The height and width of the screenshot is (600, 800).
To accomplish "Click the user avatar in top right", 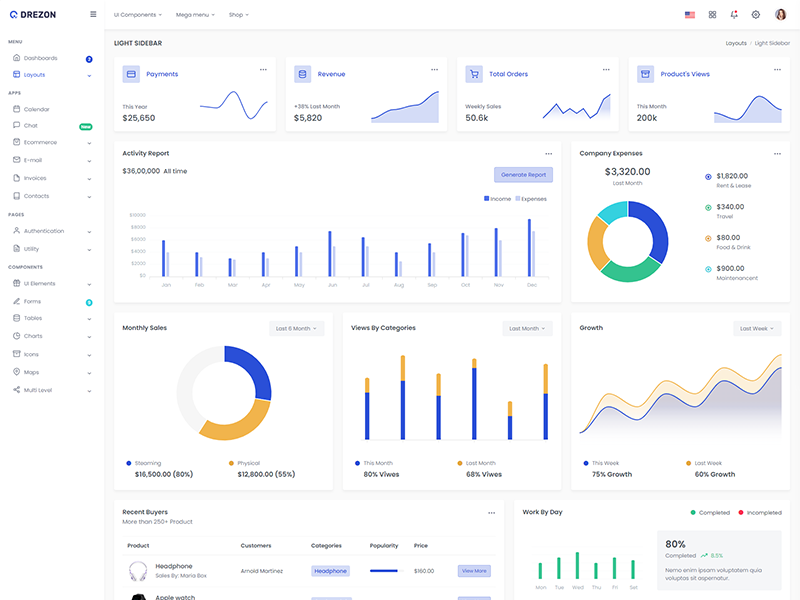I will pos(781,15).
